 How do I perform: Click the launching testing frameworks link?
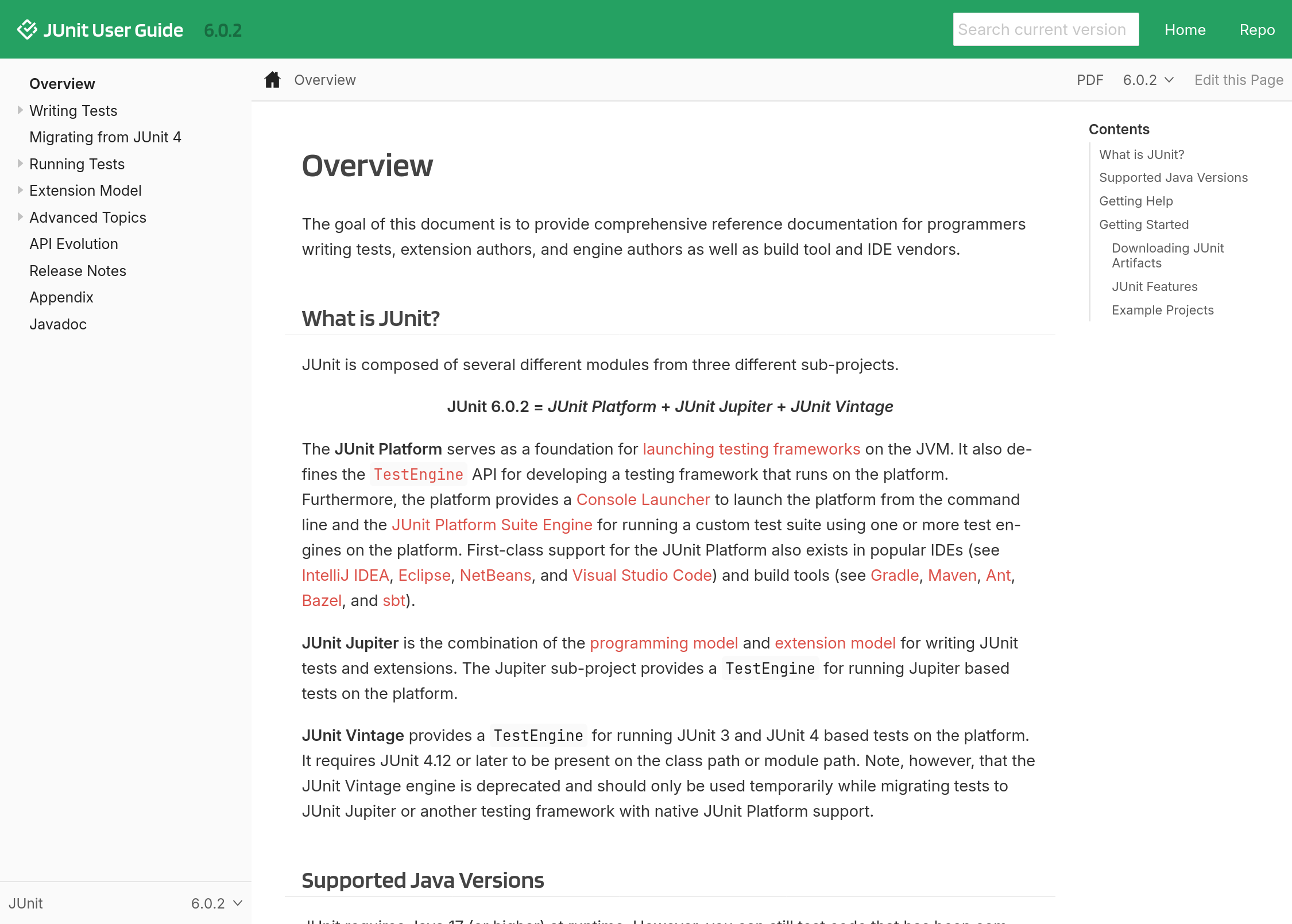click(751, 449)
